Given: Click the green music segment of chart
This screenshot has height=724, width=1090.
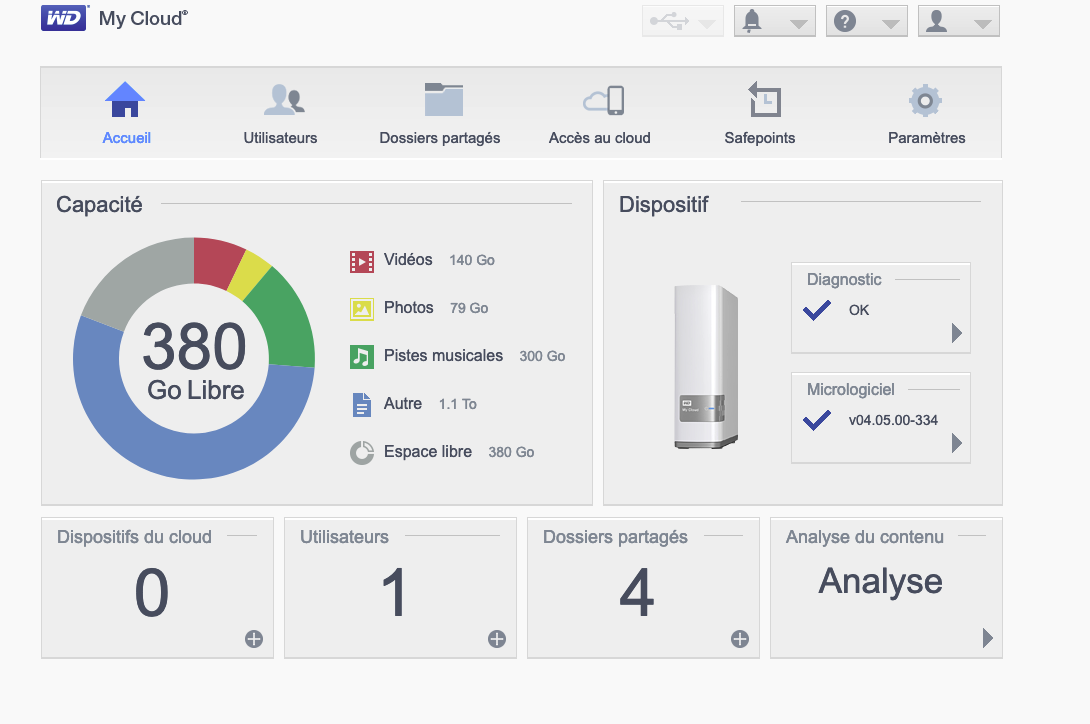Looking at the screenshot, I should point(282,321).
